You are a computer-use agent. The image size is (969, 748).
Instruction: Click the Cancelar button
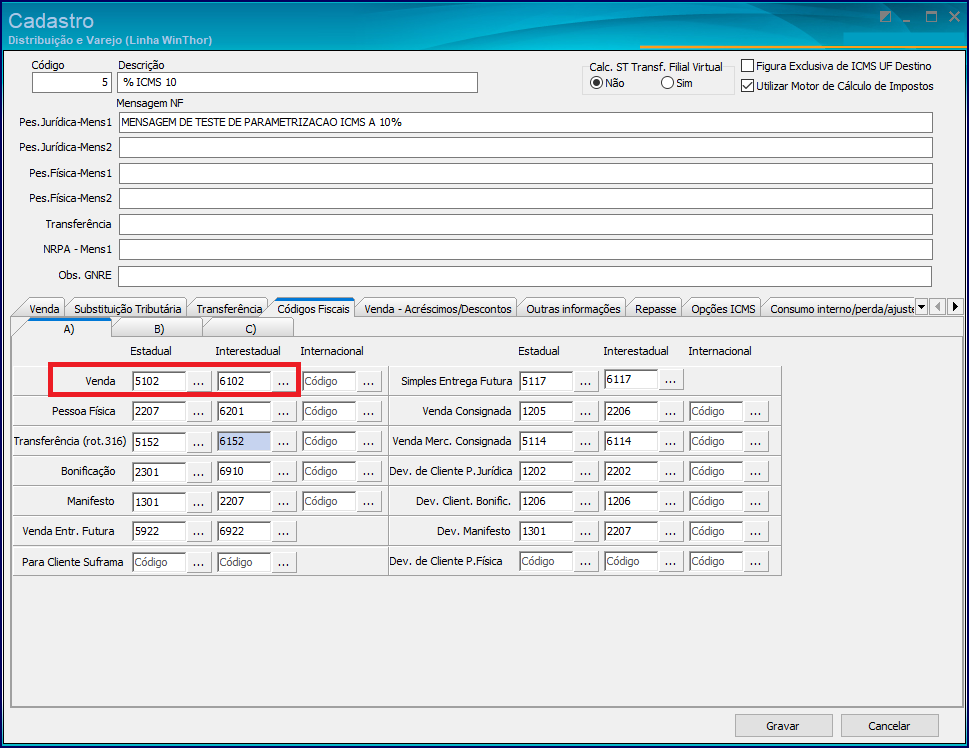889,726
